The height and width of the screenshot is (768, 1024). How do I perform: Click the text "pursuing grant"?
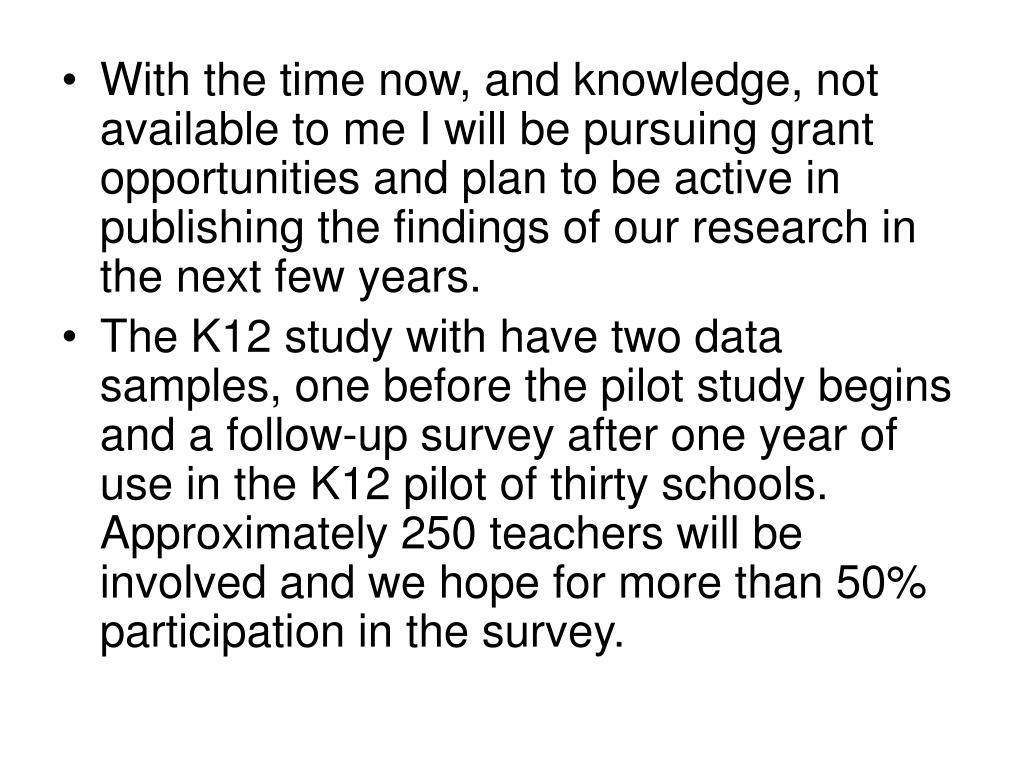(x=729, y=131)
